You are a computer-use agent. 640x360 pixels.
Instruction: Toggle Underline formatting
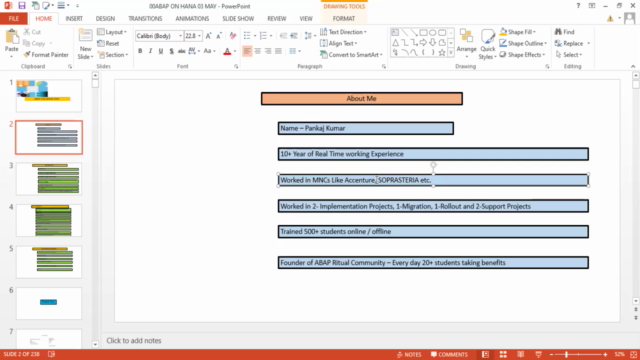tap(161, 51)
